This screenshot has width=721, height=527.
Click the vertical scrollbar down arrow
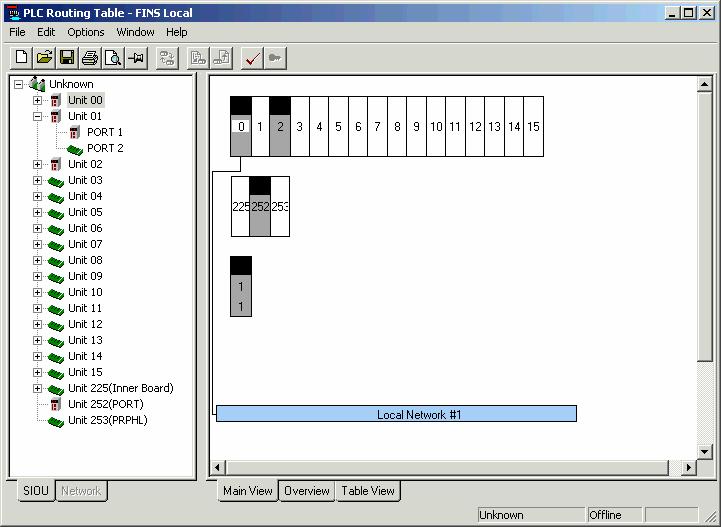[704, 451]
